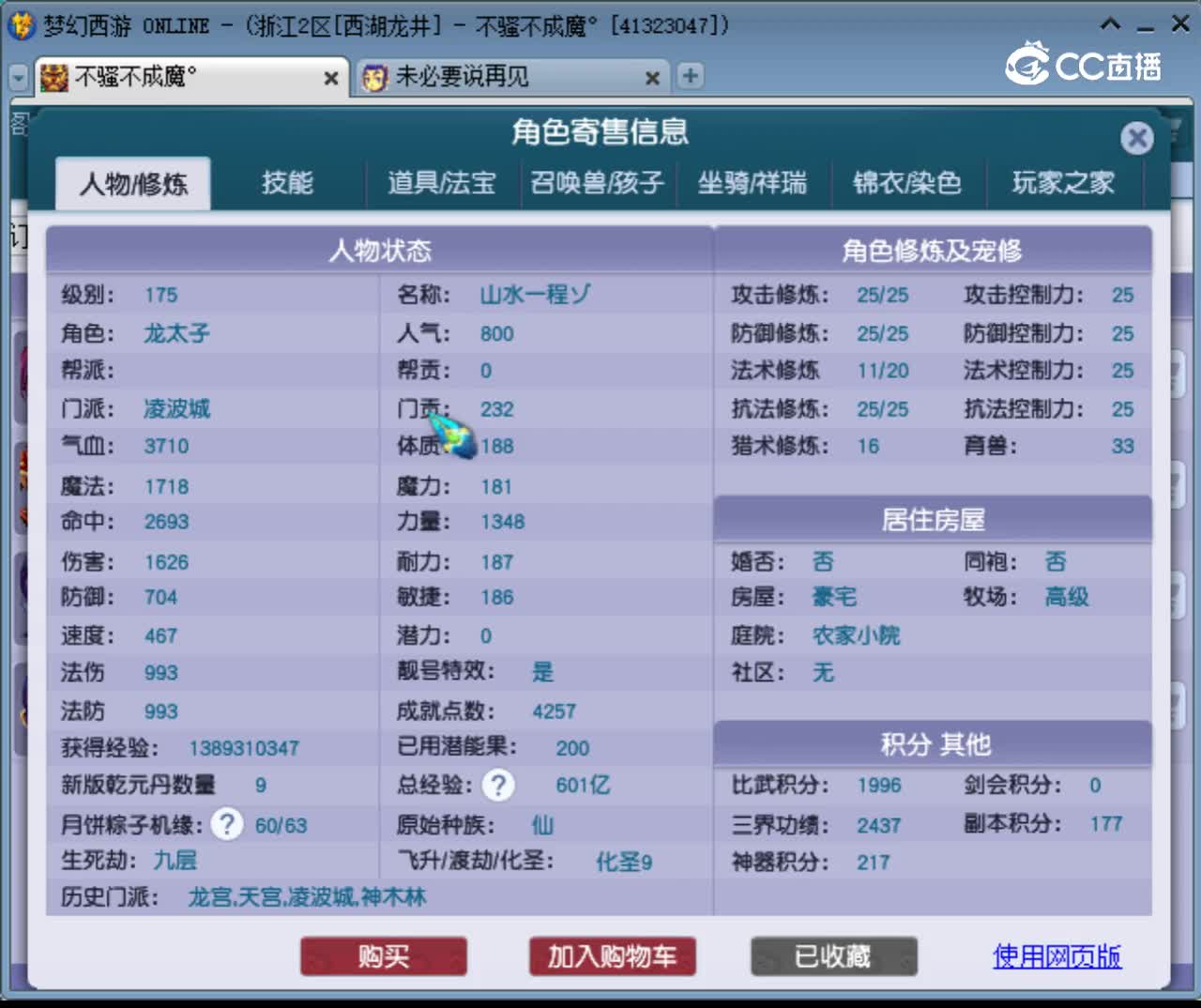Add a new window tab with plus button
The image size is (1201, 1008).
click(x=690, y=76)
